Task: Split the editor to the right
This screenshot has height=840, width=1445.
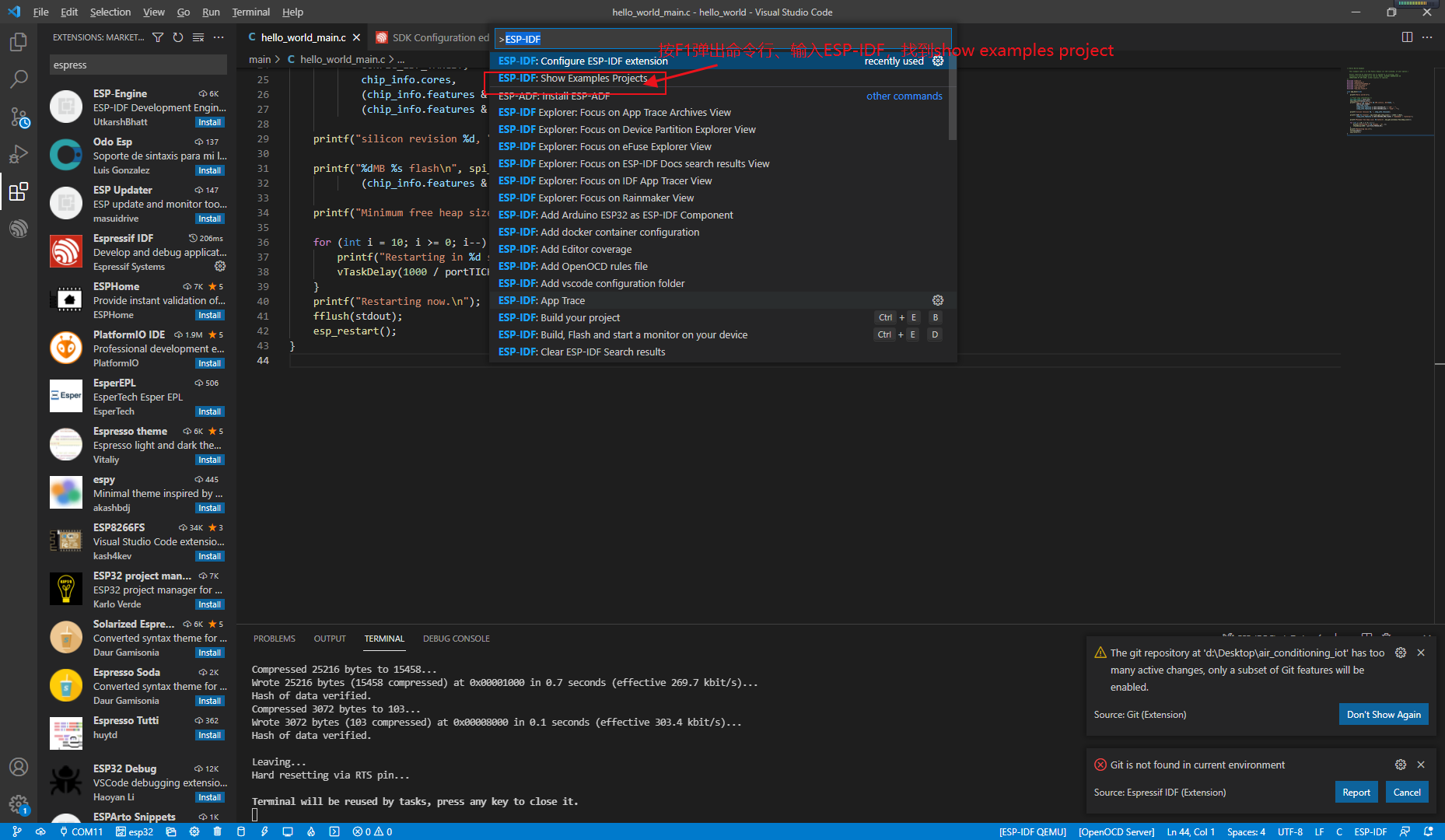Action: point(1407,37)
